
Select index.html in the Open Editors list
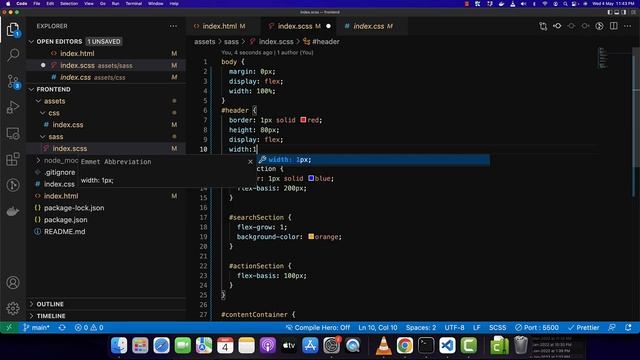(x=77, y=53)
